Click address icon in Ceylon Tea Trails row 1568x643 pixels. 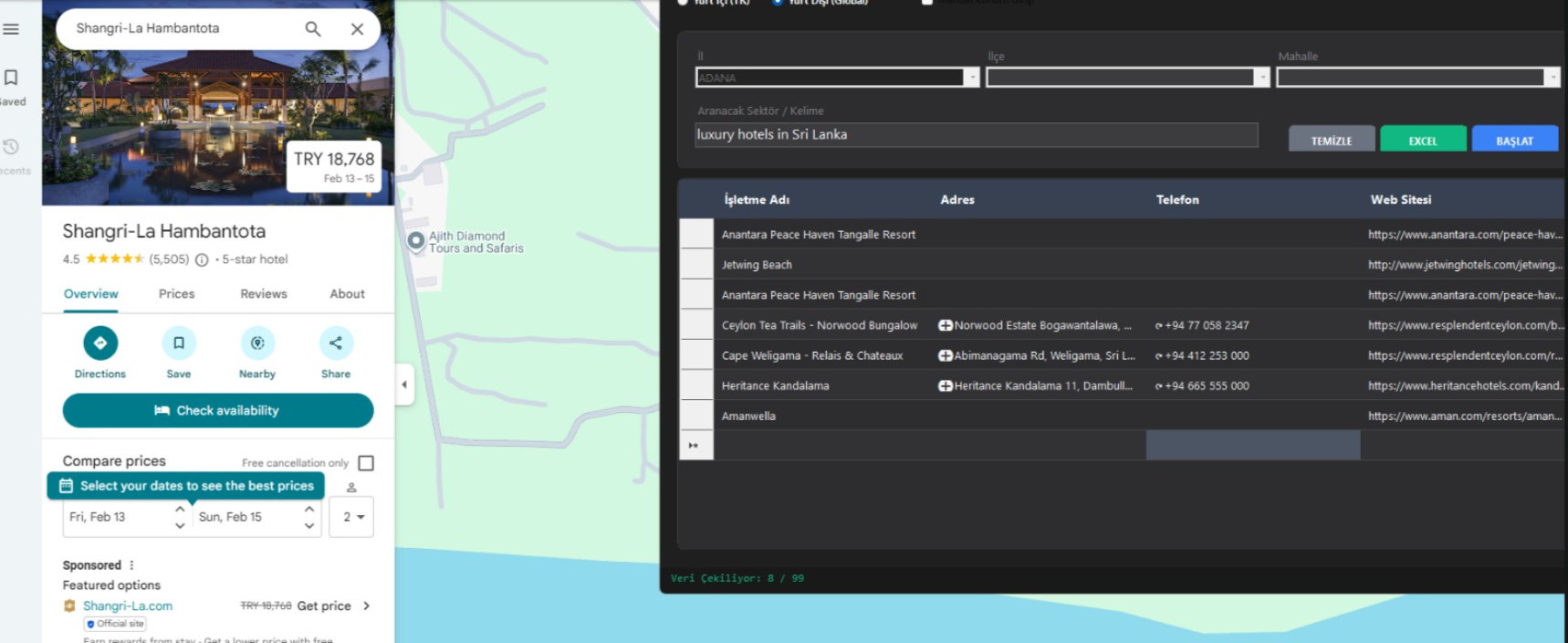tap(946, 325)
